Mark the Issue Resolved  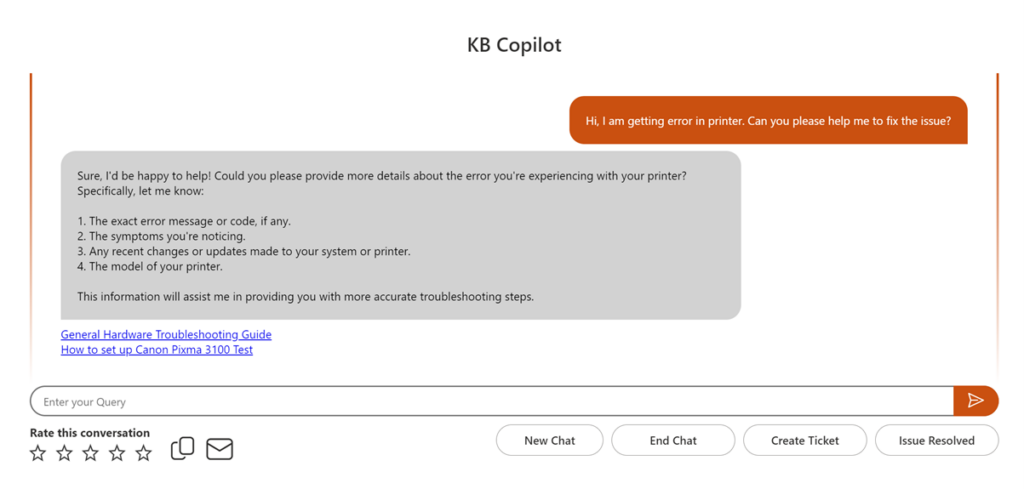936,440
